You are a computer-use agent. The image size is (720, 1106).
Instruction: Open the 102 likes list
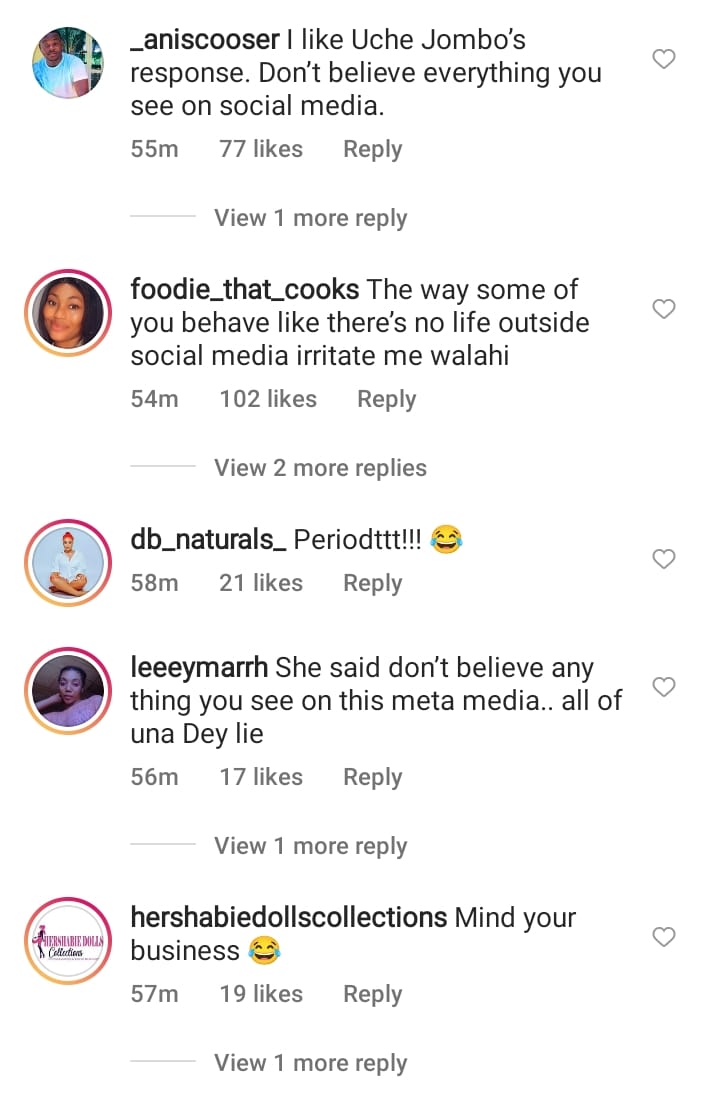(x=268, y=400)
